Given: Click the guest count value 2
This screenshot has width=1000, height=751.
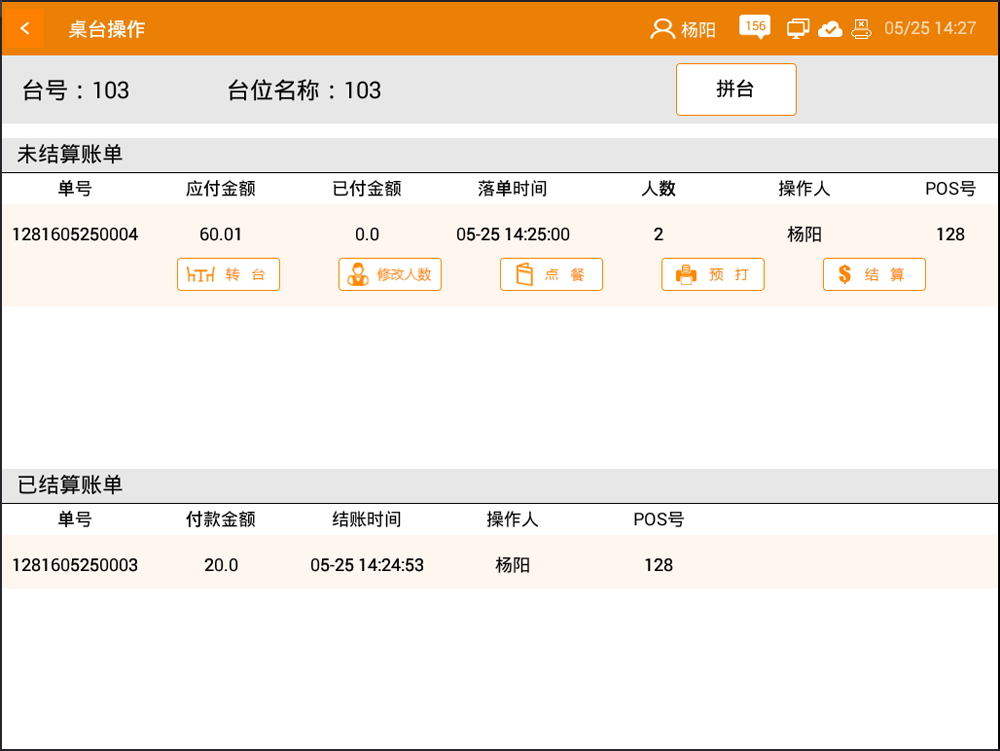Looking at the screenshot, I should point(659,235).
